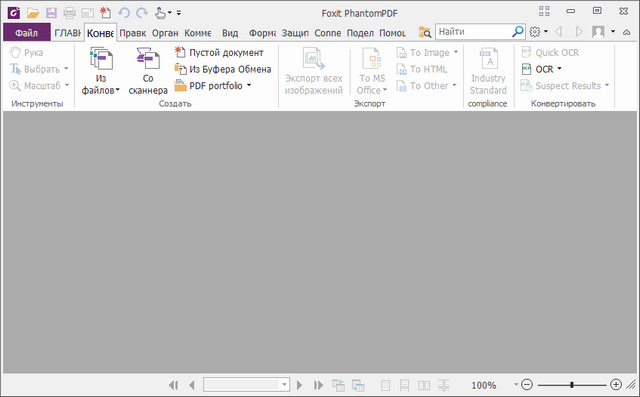Go to next page button
The height and width of the screenshot is (397, 640).
300,385
